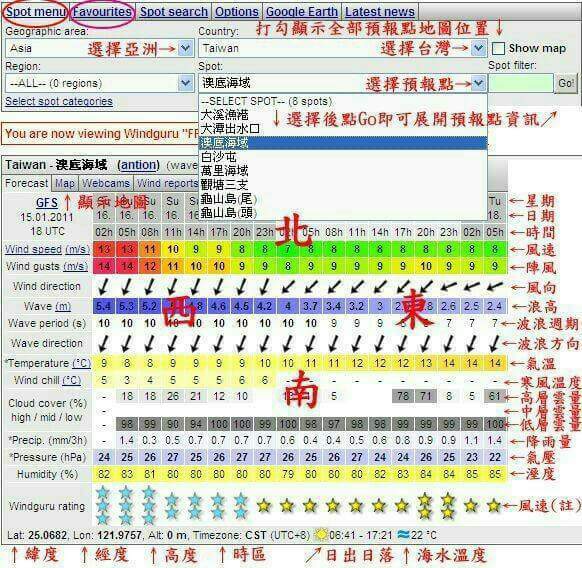Click the Wave (m) unit link

pos(63,306)
